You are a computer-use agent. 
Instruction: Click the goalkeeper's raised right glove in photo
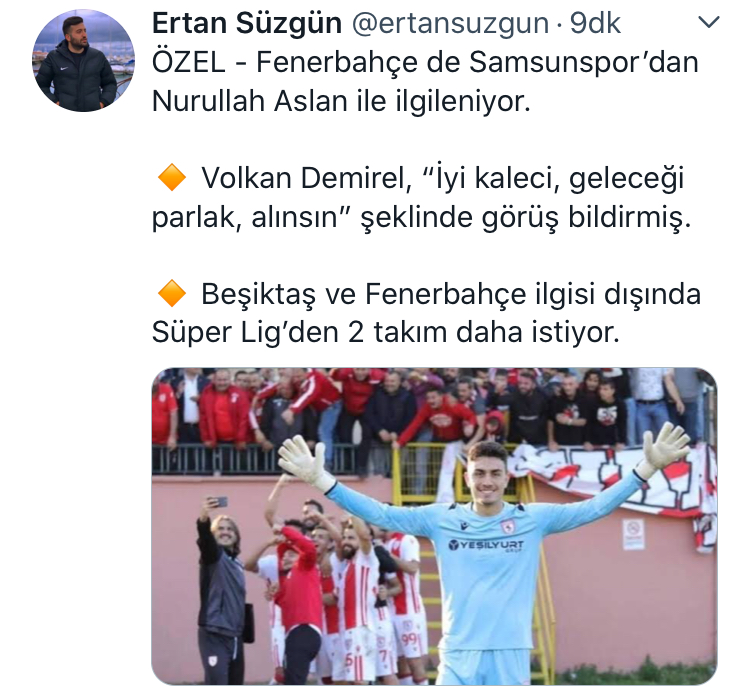click(x=303, y=463)
